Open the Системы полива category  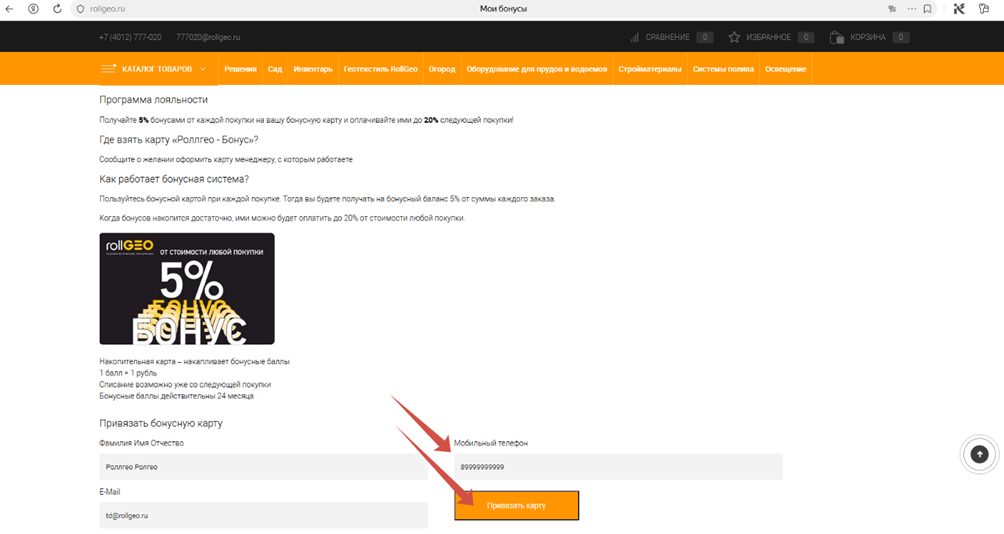coord(723,69)
